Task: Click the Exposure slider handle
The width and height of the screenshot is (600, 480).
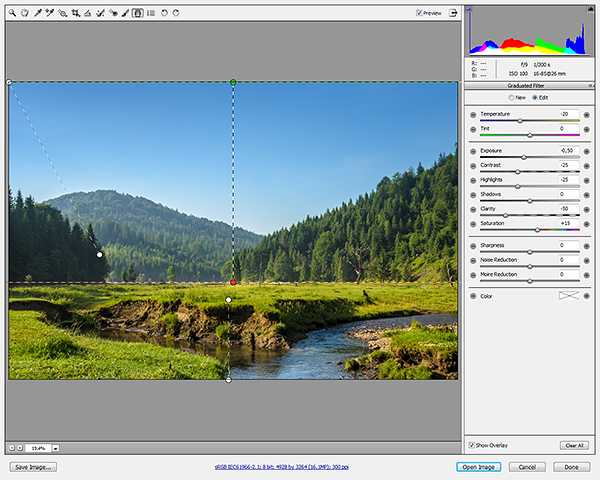Action: (524, 157)
